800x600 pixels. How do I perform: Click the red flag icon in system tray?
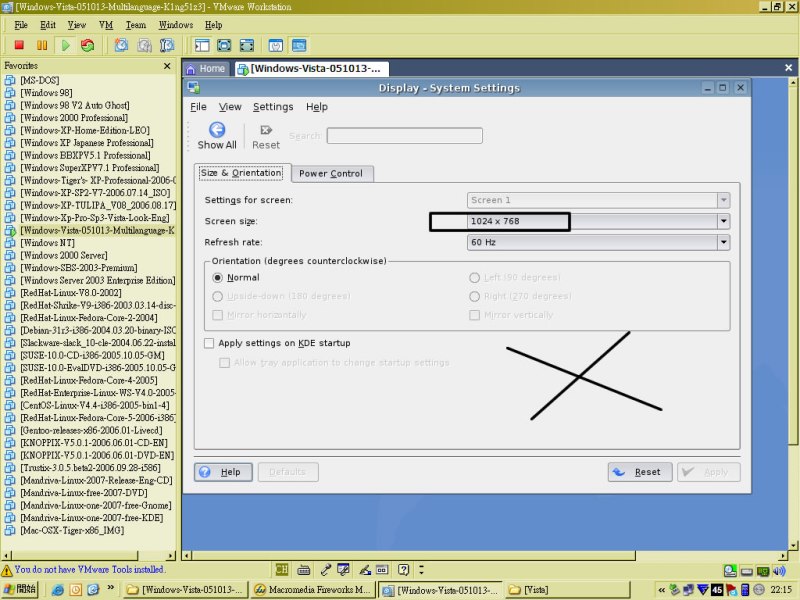tap(731, 590)
